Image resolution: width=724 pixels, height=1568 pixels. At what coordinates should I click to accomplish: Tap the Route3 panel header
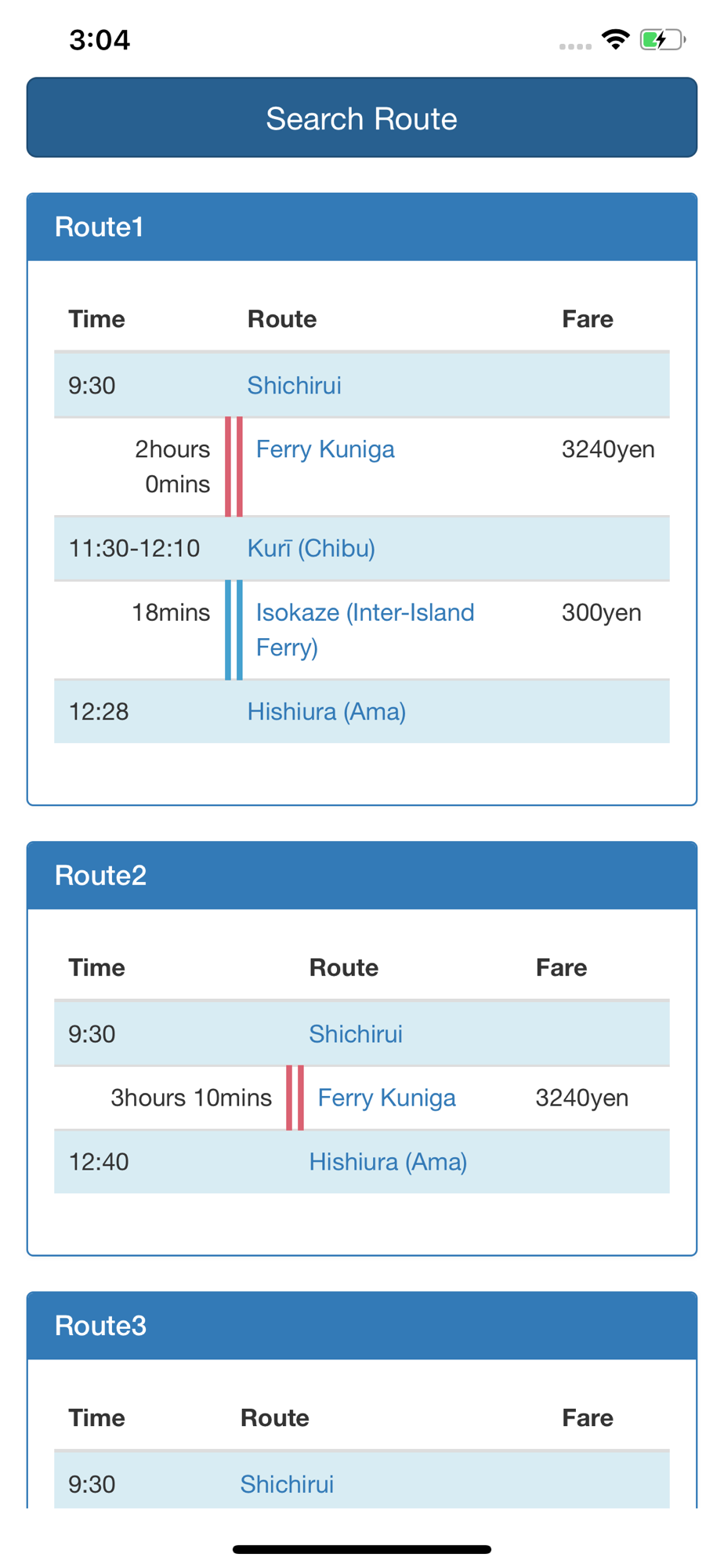point(361,1325)
